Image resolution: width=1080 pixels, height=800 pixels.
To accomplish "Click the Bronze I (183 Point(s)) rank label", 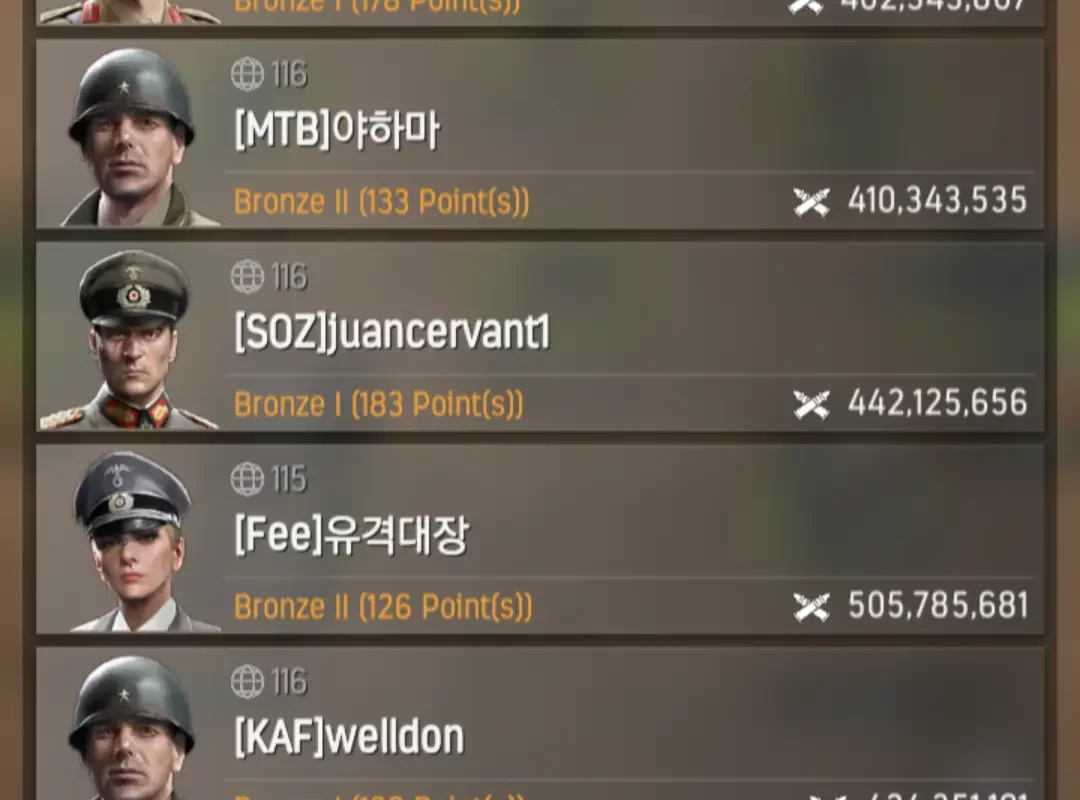I will pos(379,404).
